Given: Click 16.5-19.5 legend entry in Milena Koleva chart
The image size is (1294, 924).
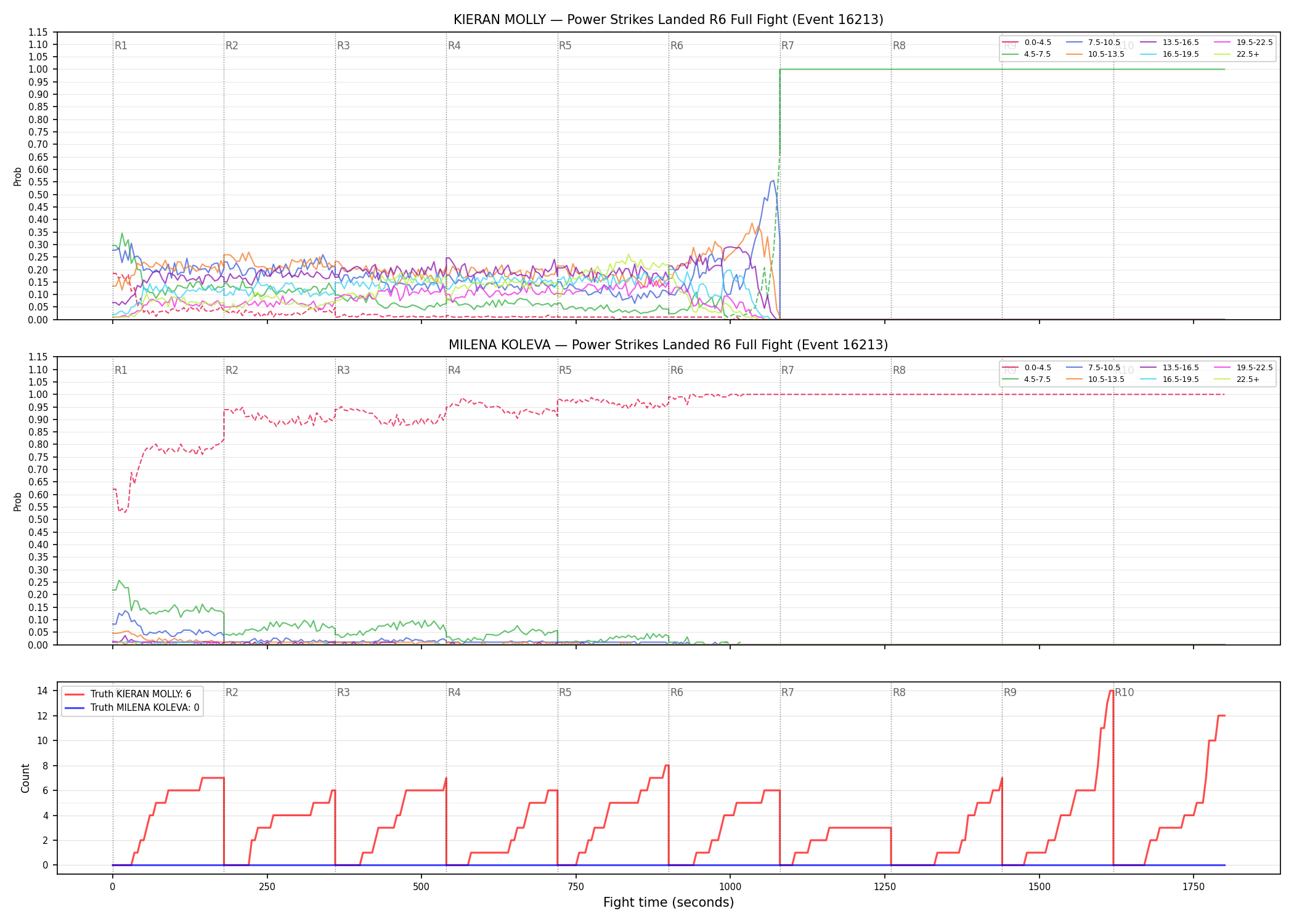Looking at the screenshot, I should (x=1170, y=379).
